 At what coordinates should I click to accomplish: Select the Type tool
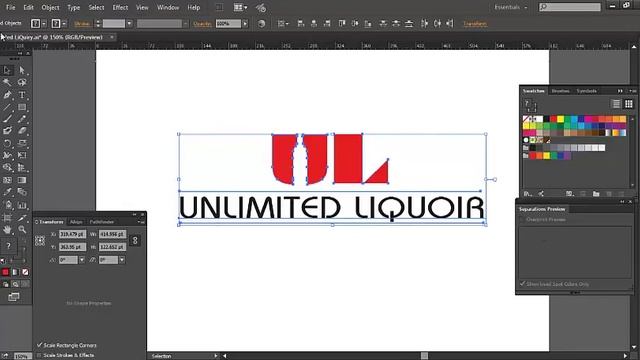pos(22,95)
